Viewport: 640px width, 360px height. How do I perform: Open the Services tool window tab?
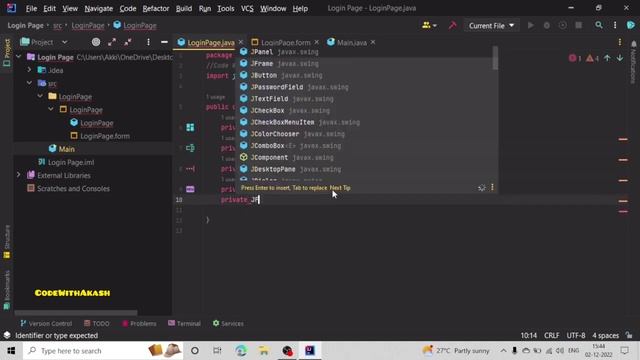228,323
